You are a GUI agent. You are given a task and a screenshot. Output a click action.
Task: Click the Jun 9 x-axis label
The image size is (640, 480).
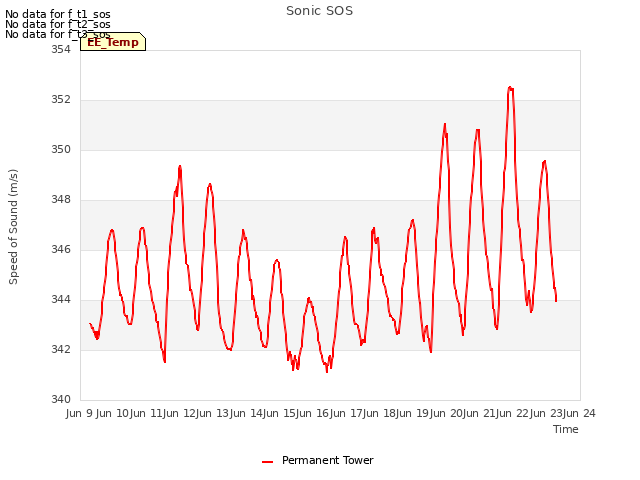[x=79, y=413]
